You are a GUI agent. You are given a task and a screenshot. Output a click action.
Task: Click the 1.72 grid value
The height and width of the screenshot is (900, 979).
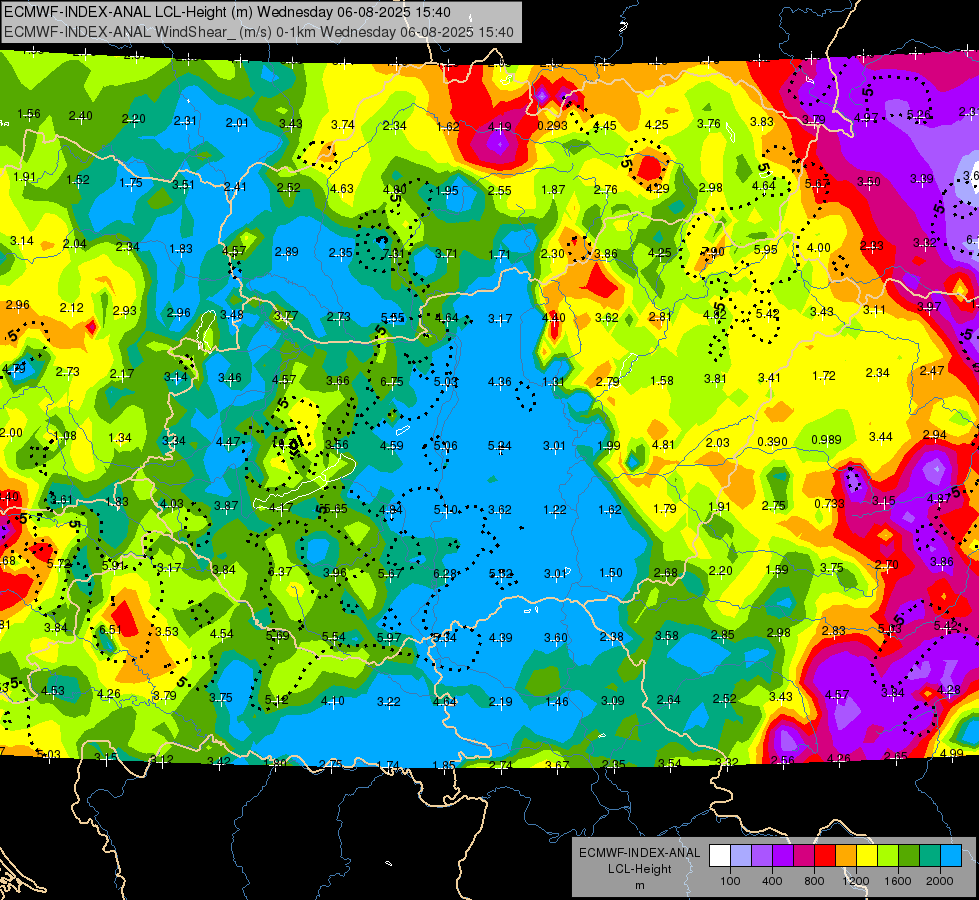click(x=824, y=375)
